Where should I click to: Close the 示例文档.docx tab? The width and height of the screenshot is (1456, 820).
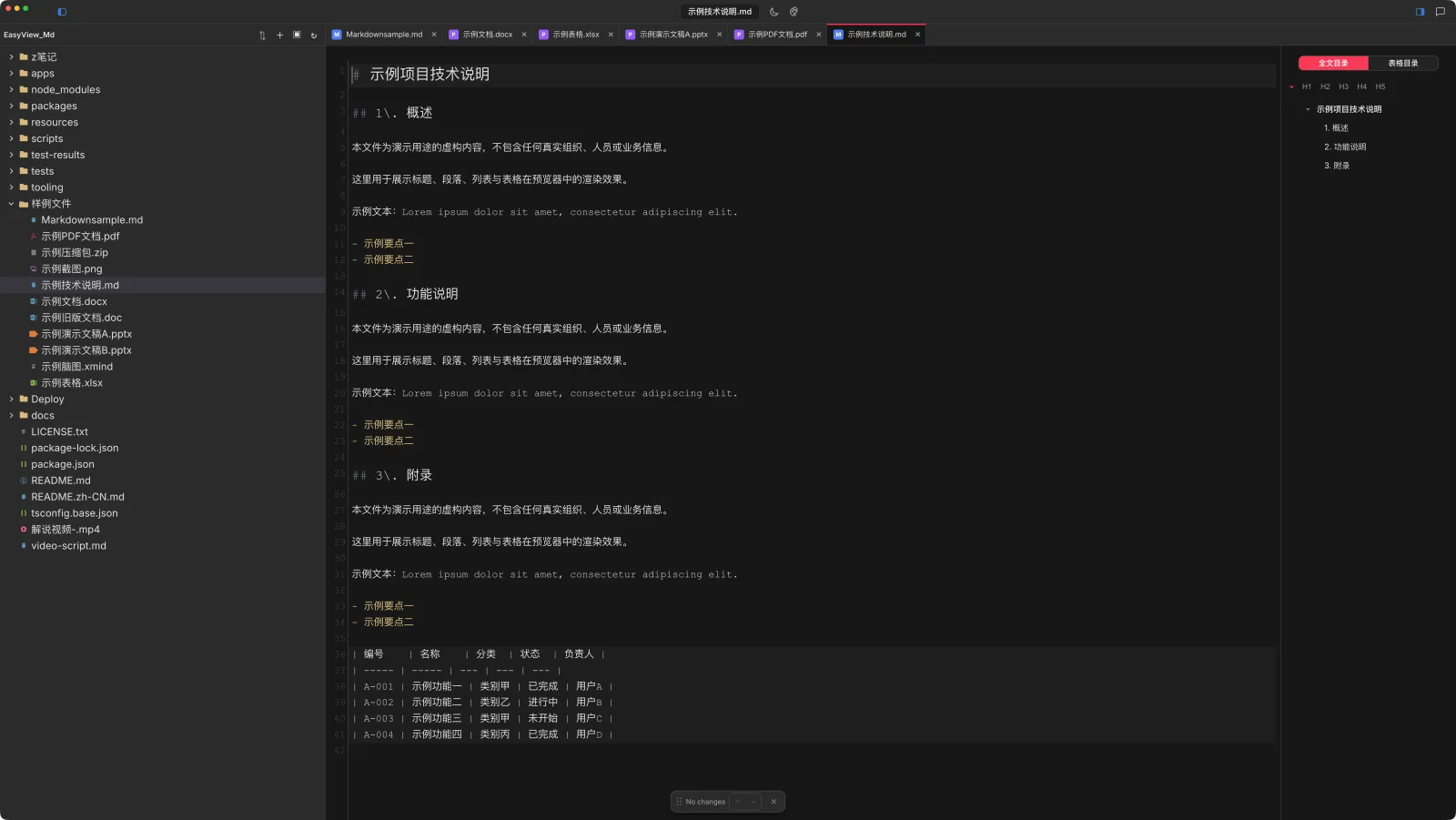(x=524, y=35)
